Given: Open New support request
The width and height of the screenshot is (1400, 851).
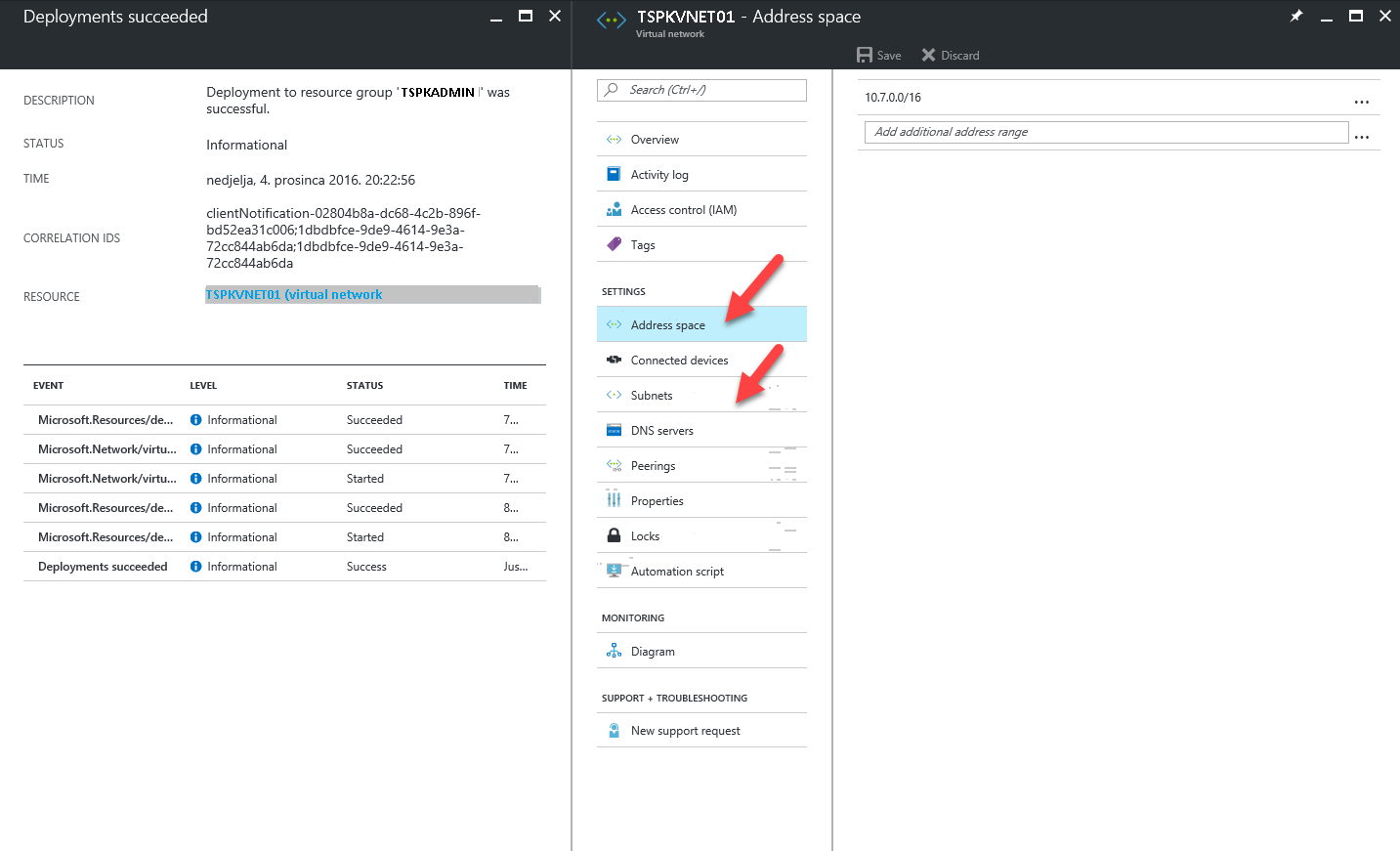Looking at the screenshot, I should coord(701,730).
